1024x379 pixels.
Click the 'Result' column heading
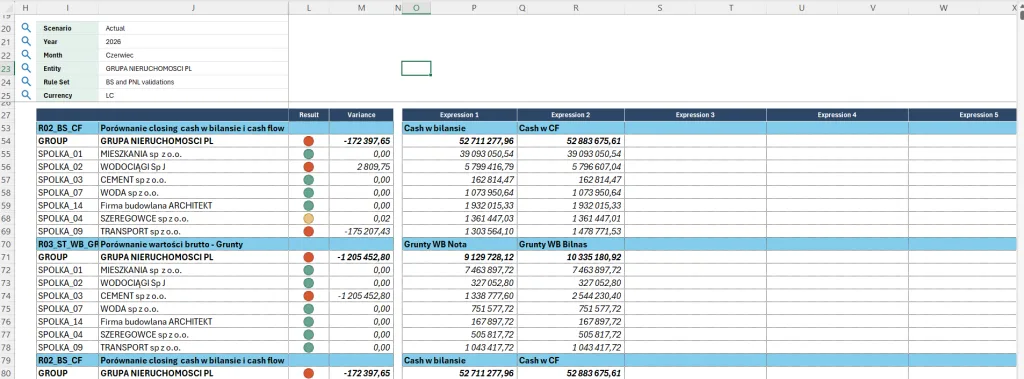click(x=309, y=114)
